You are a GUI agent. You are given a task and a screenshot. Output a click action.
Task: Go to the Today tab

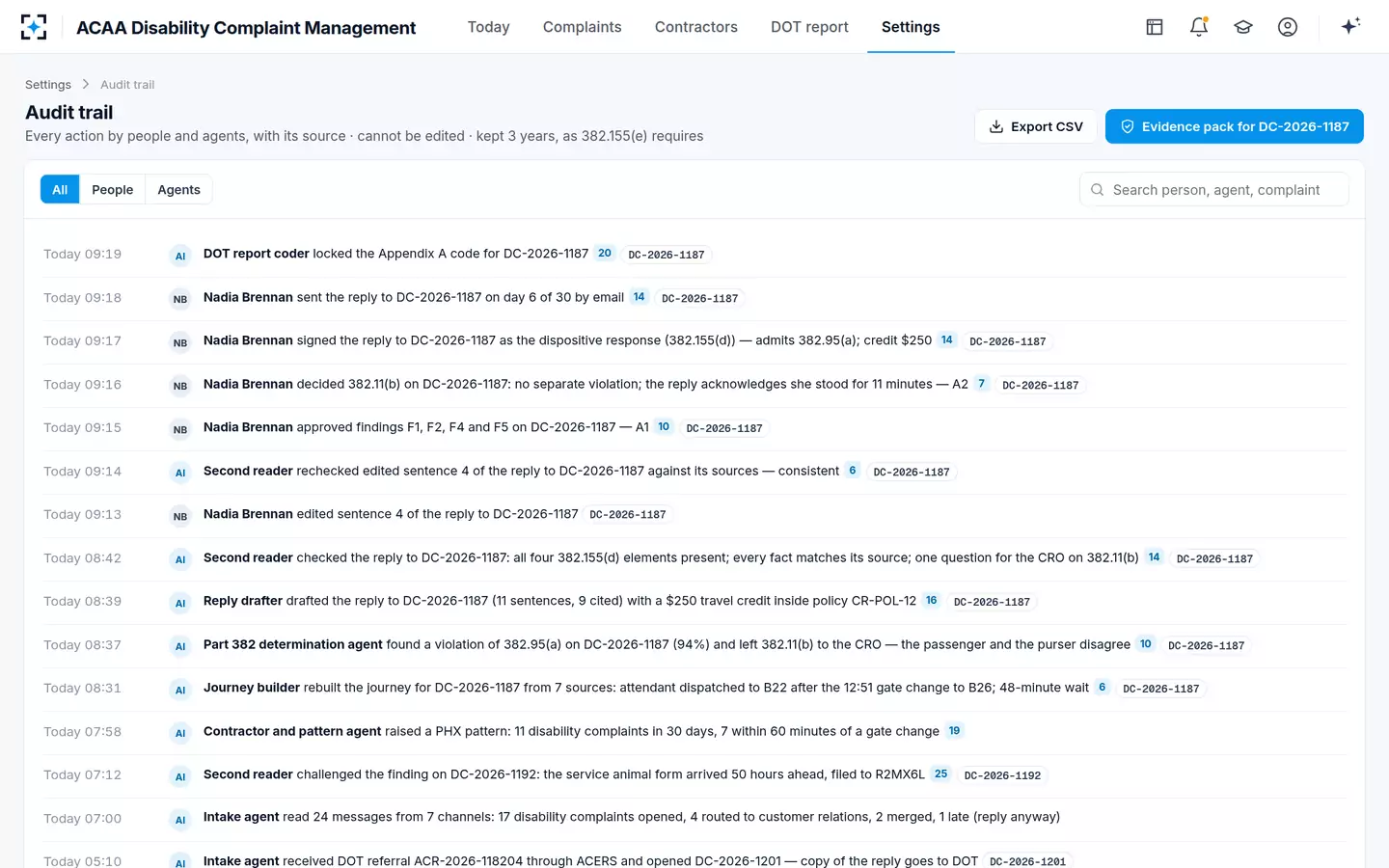(x=488, y=27)
